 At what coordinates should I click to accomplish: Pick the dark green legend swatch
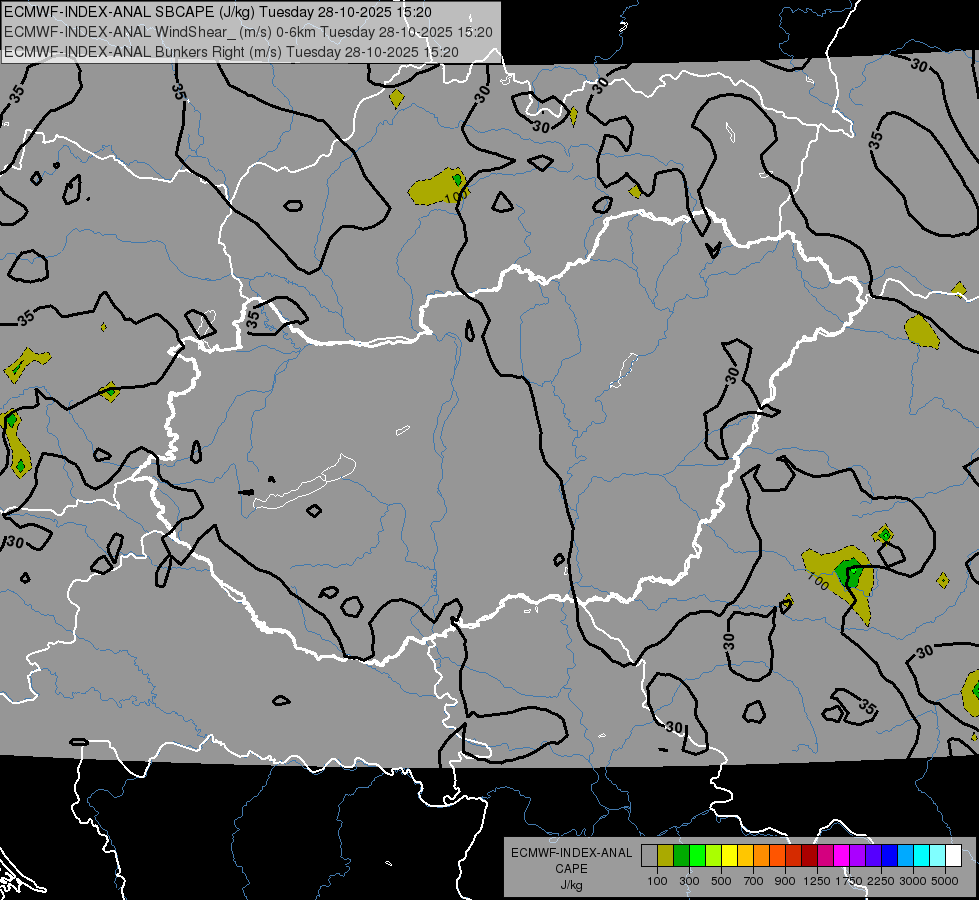click(x=681, y=856)
